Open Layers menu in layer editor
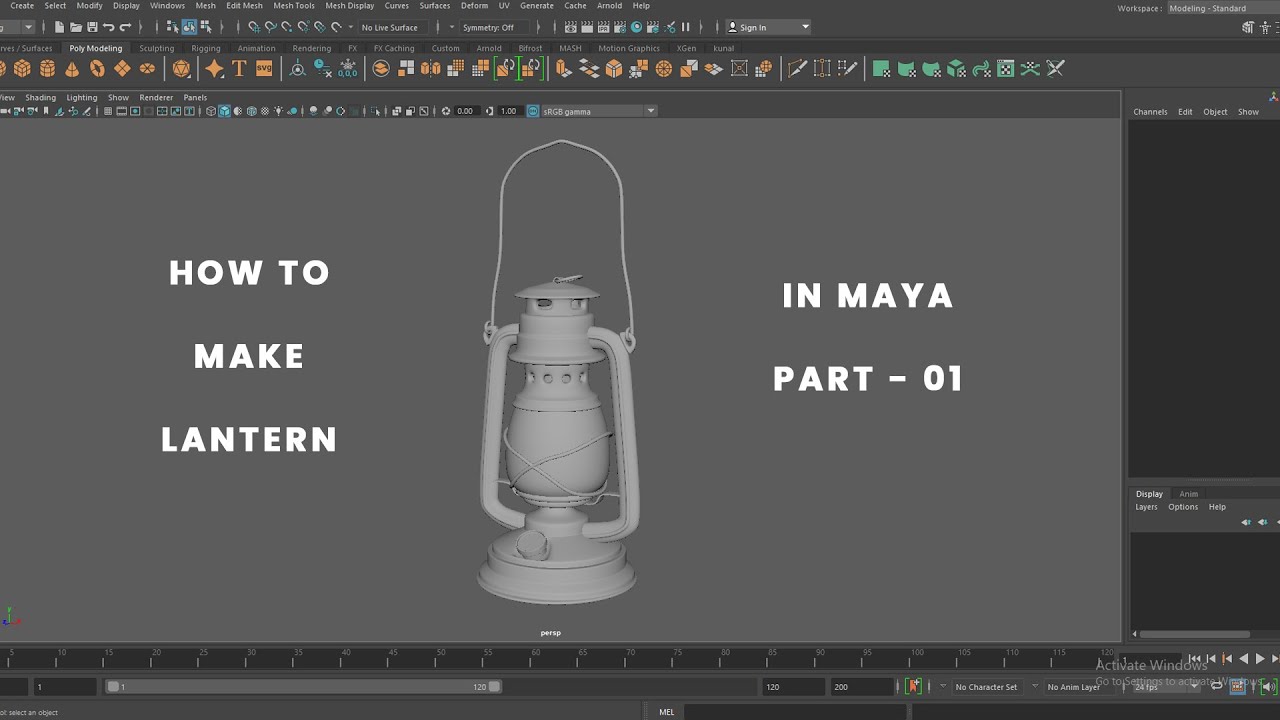 [x=1146, y=507]
